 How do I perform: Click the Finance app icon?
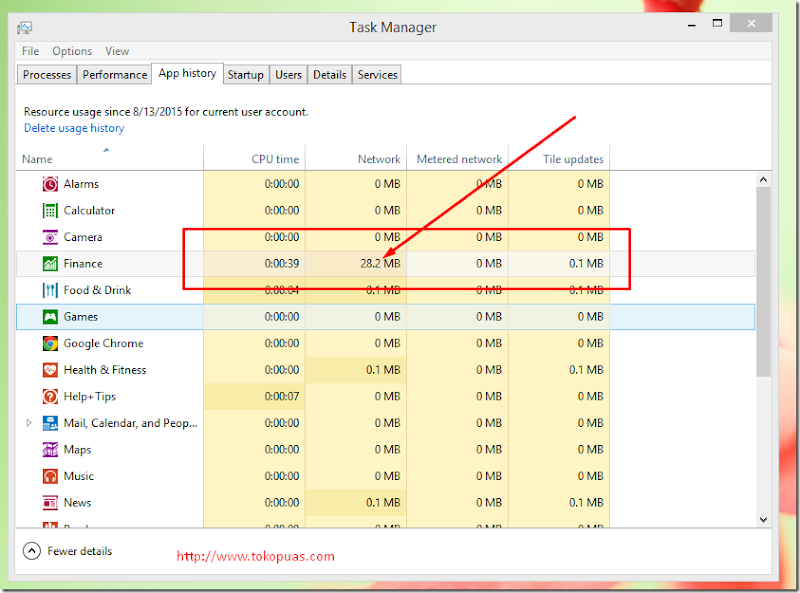pyautogui.click(x=50, y=263)
